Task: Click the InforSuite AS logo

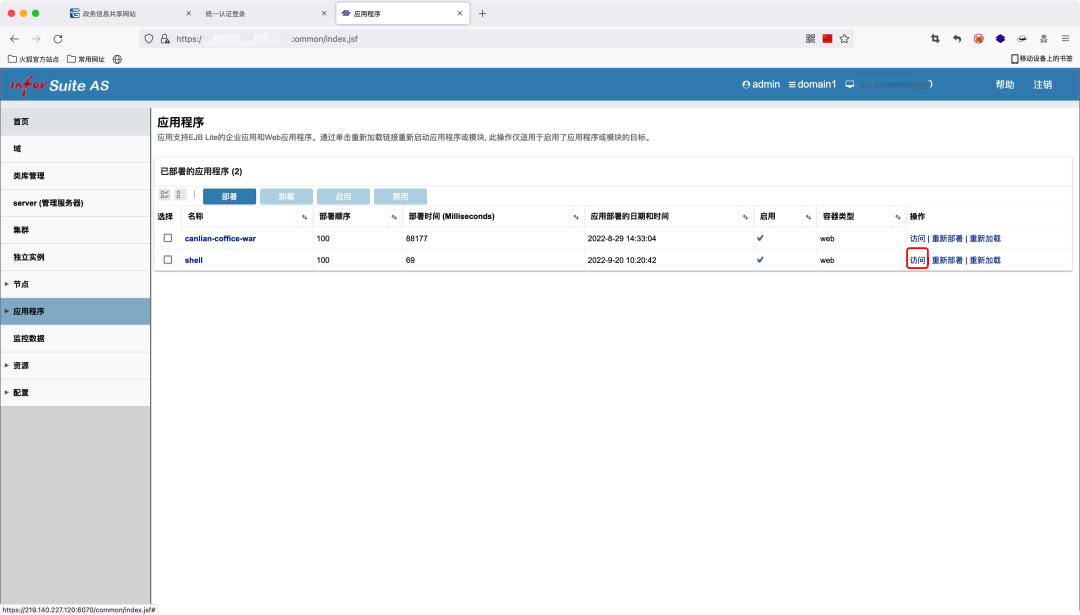Action: click(x=60, y=85)
